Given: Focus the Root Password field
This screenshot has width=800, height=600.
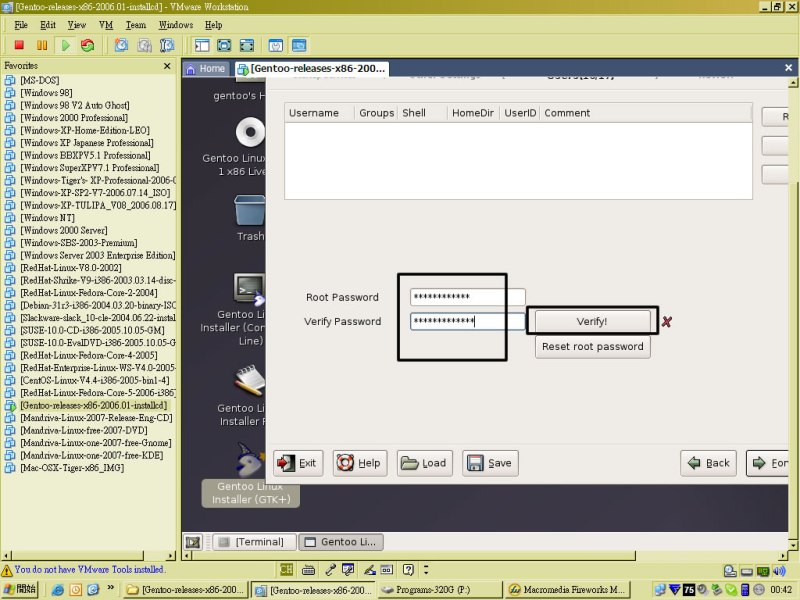Looking at the screenshot, I should click(467, 297).
